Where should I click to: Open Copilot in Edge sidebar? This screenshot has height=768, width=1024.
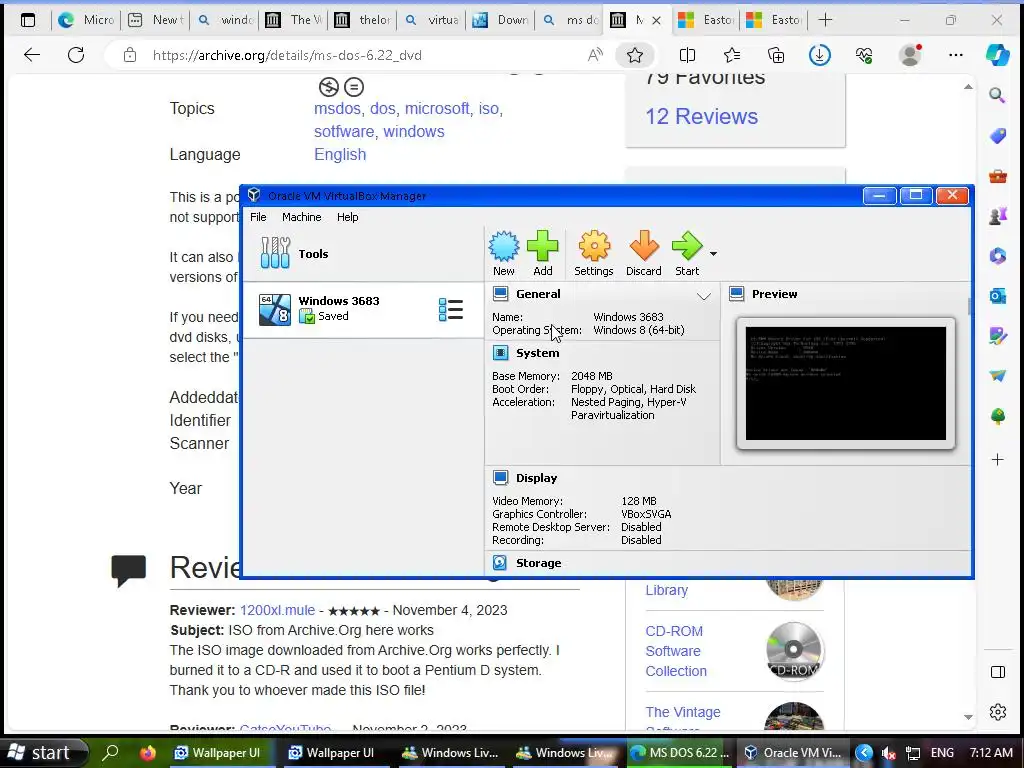tap(997, 55)
